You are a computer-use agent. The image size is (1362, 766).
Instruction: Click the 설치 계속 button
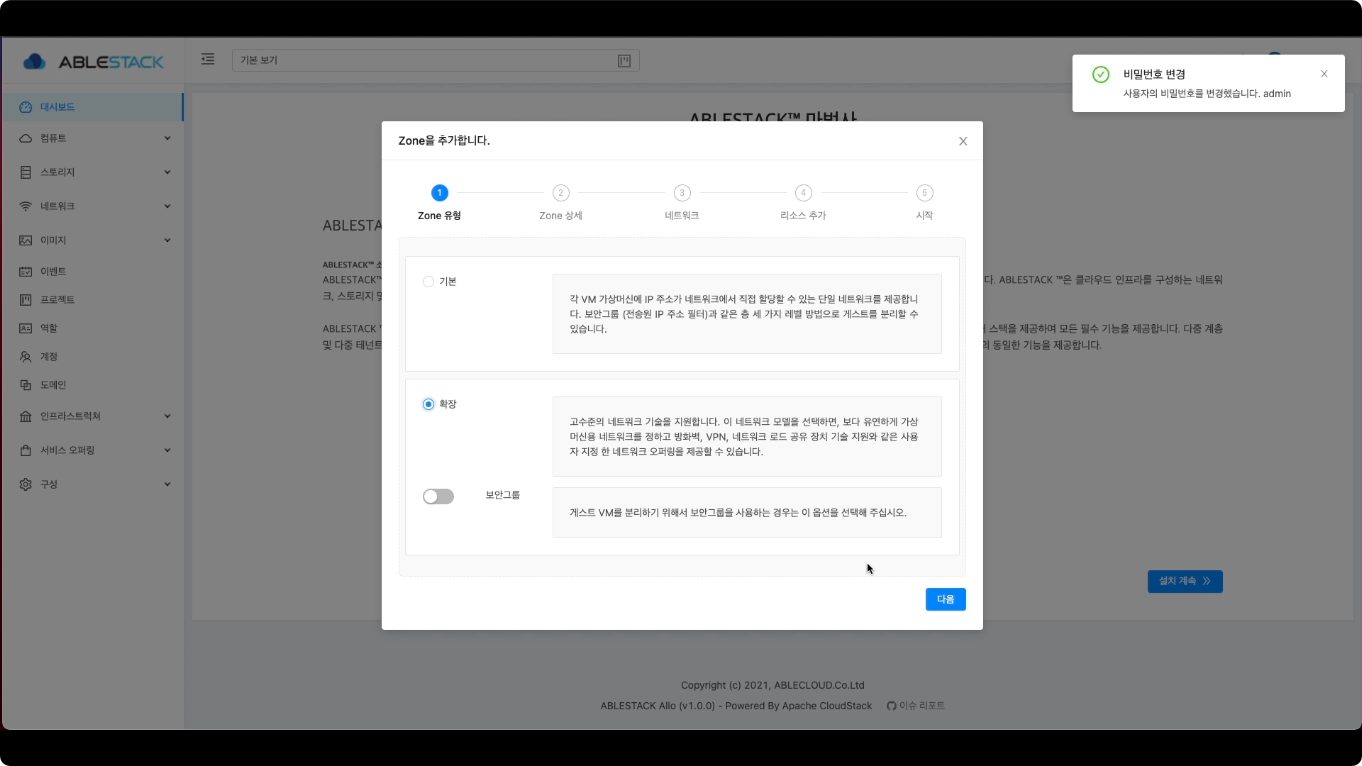pos(1184,580)
